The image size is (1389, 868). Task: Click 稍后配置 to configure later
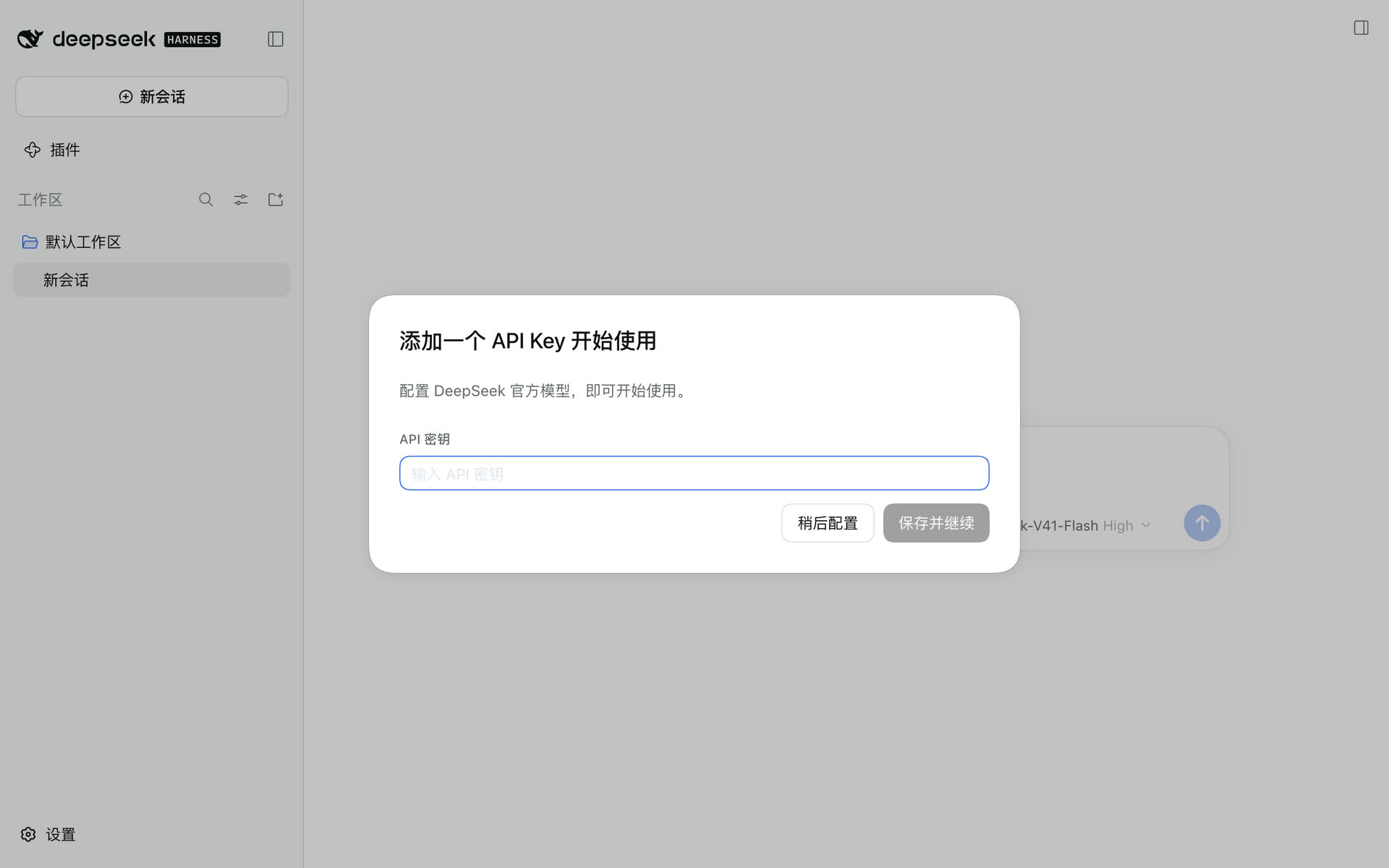pos(828,523)
